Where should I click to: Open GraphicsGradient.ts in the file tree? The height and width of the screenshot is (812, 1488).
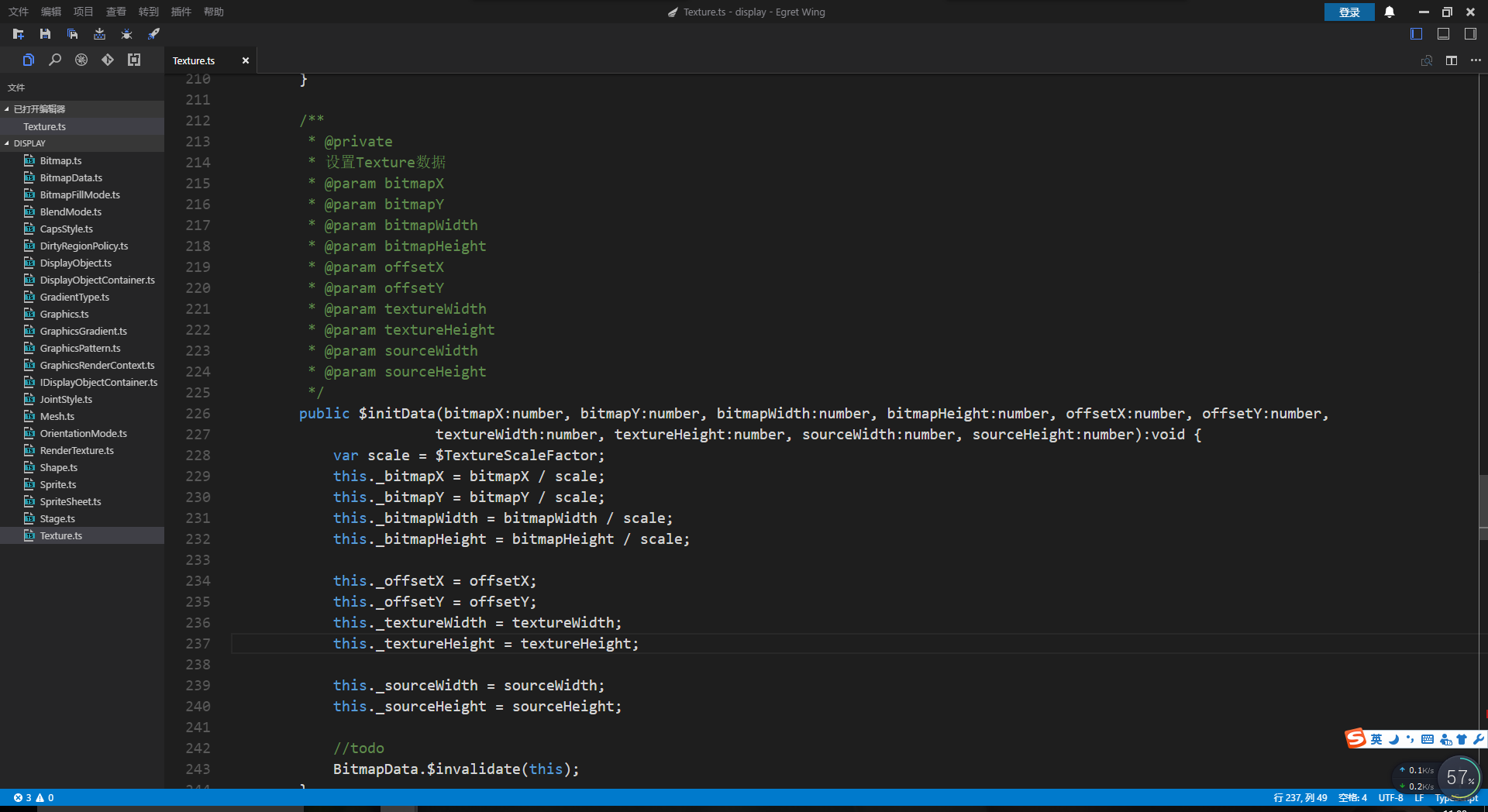[x=82, y=331]
